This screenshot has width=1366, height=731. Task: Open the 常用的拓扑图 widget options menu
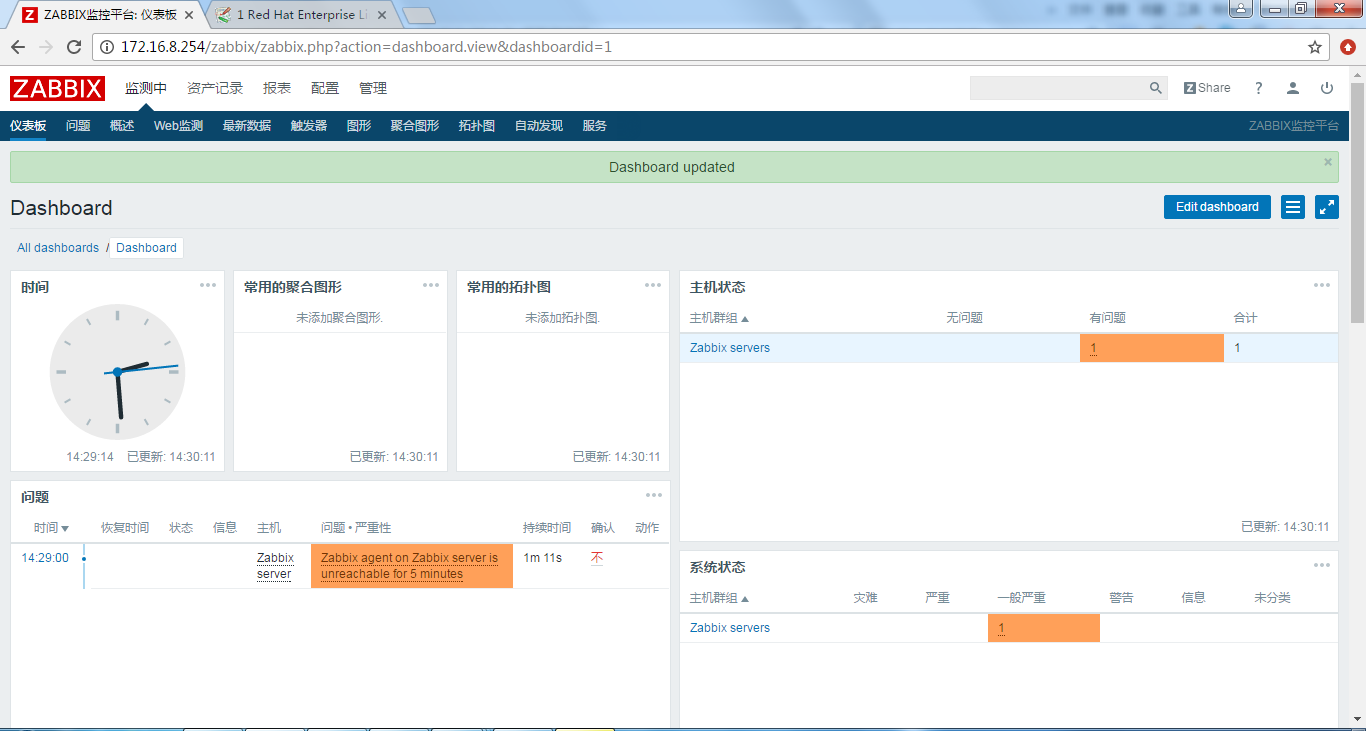pyautogui.click(x=653, y=285)
